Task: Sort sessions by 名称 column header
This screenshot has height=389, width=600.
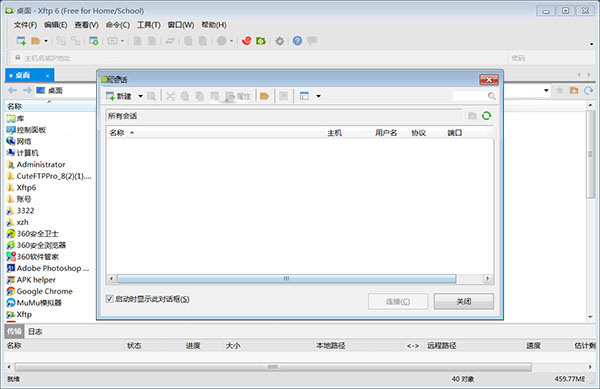Action: point(117,133)
